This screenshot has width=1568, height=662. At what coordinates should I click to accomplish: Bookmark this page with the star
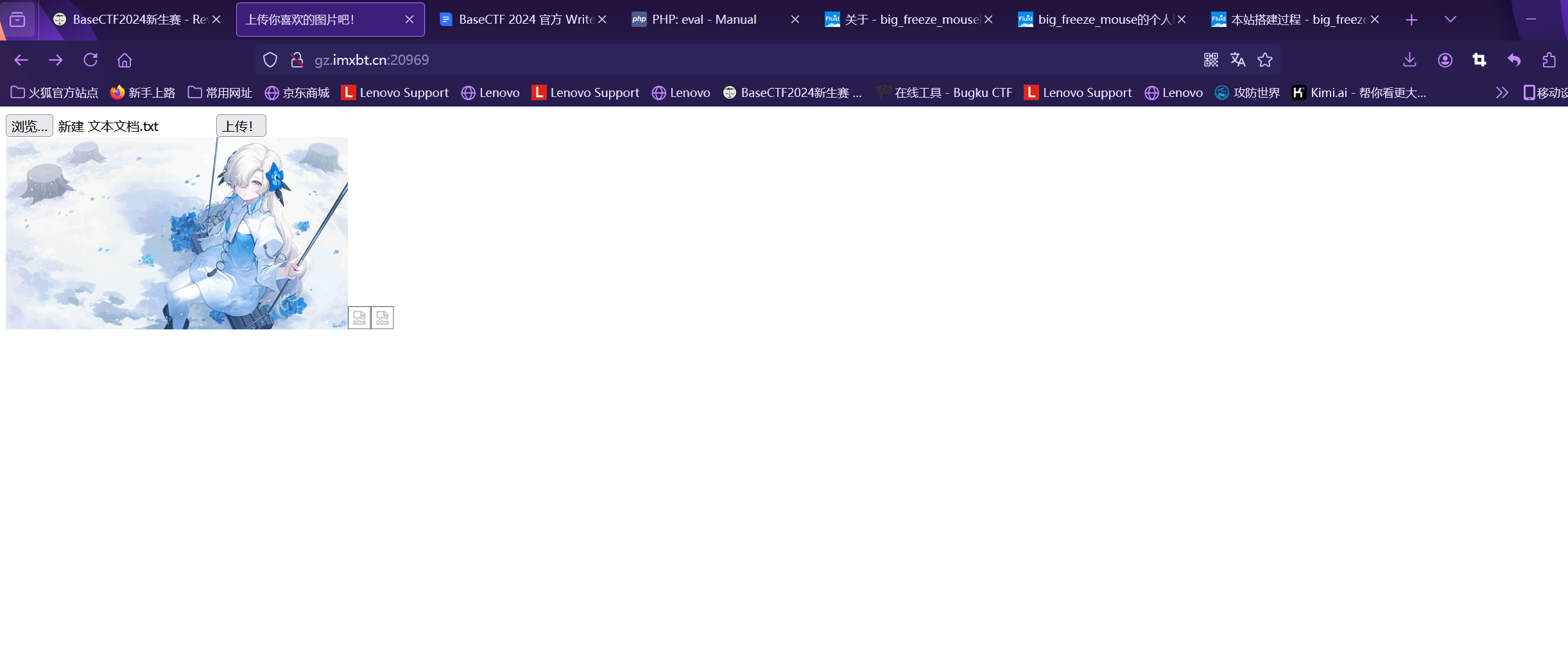(x=1265, y=60)
